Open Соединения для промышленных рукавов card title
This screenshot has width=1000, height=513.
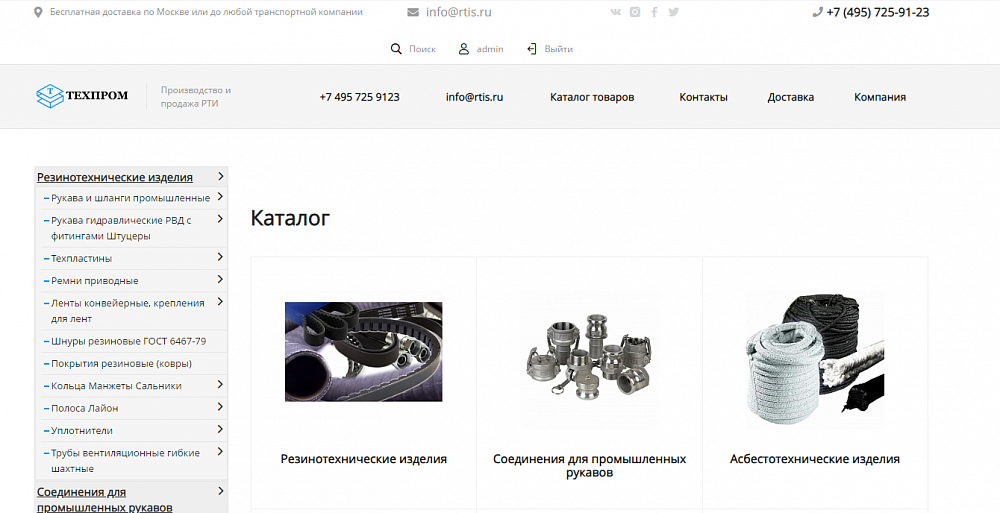589,466
